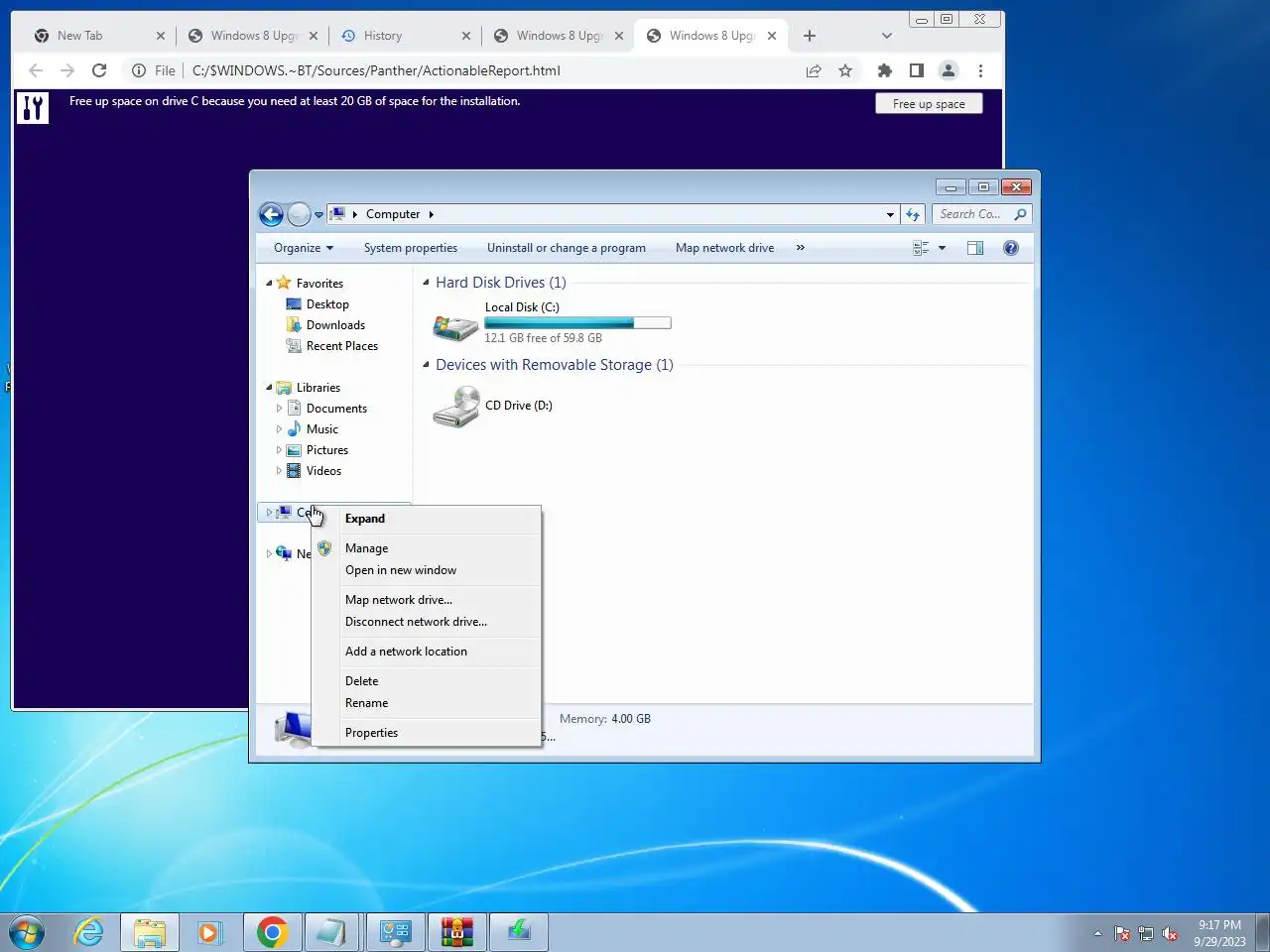Open Windows Explorer taskbar icon
Viewport: 1270px width, 952px height.
pos(150,932)
